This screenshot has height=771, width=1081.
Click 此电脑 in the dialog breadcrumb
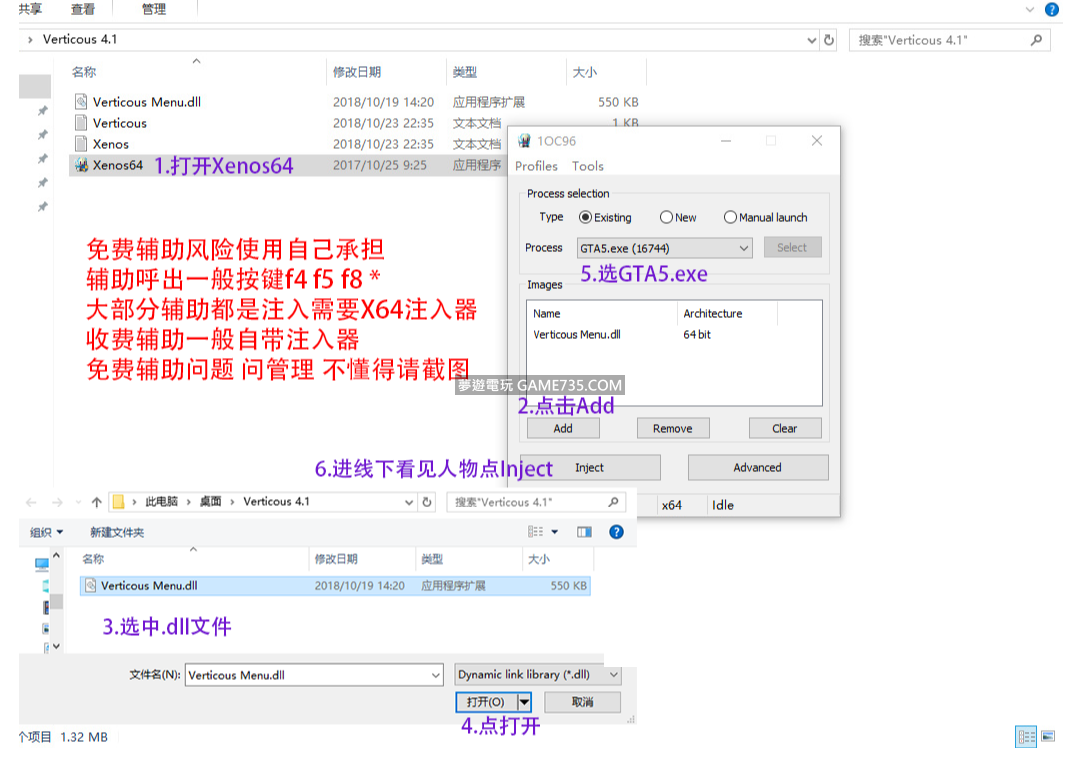161,501
